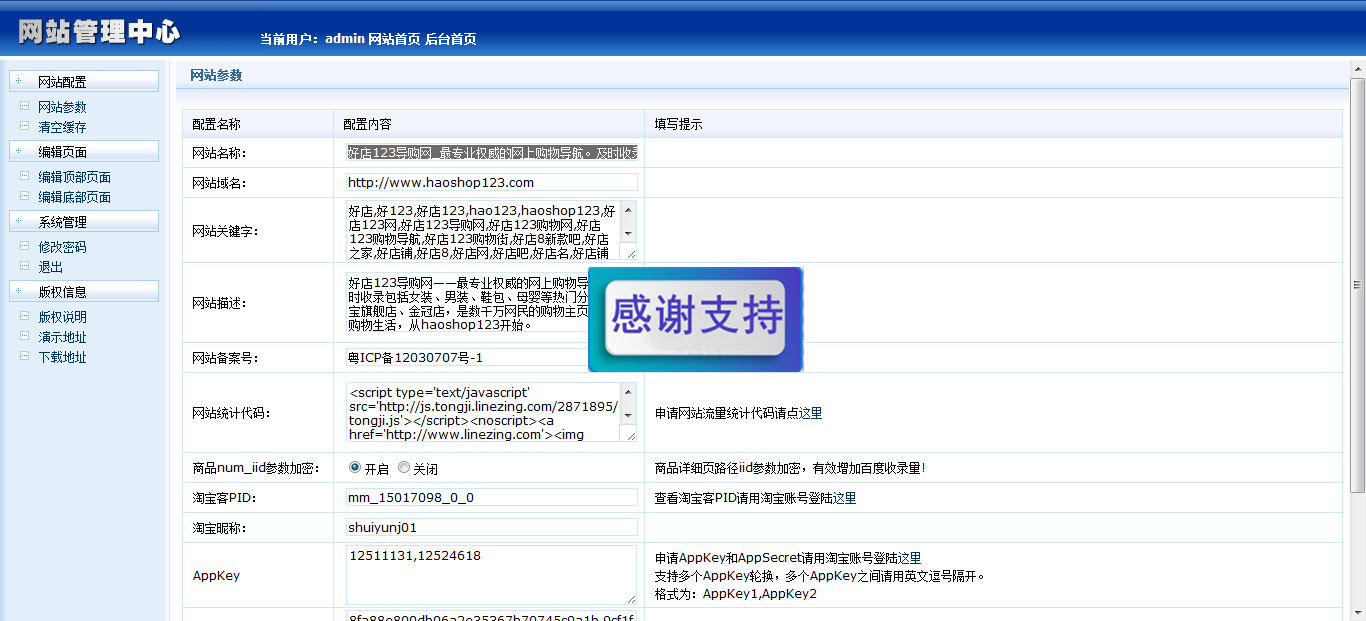The image size is (1366, 621).
Task: Focus the 网站域名 input field
Action: 492,182
